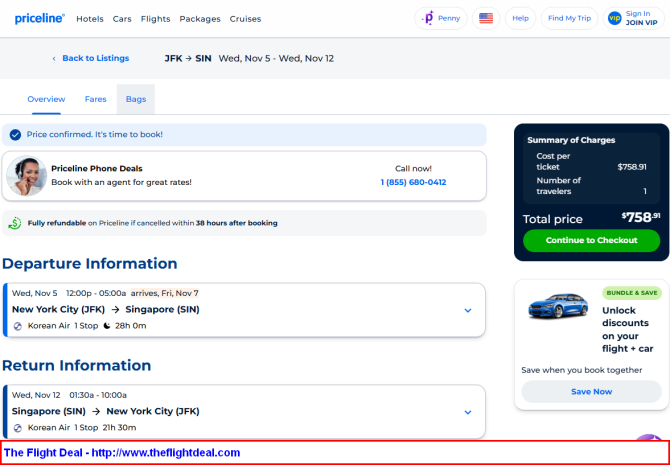Click BUNDLE & SAVE badge
The width and height of the screenshot is (670, 465).
[632, 293]
